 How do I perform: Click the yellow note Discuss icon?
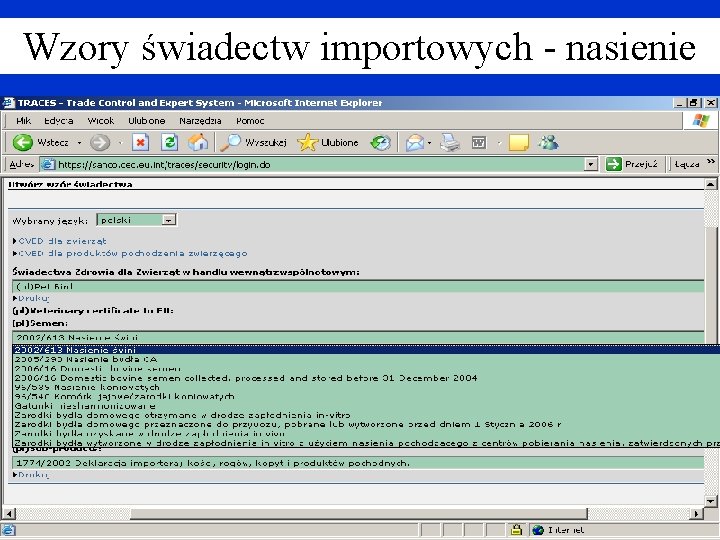tap(518, 143)
